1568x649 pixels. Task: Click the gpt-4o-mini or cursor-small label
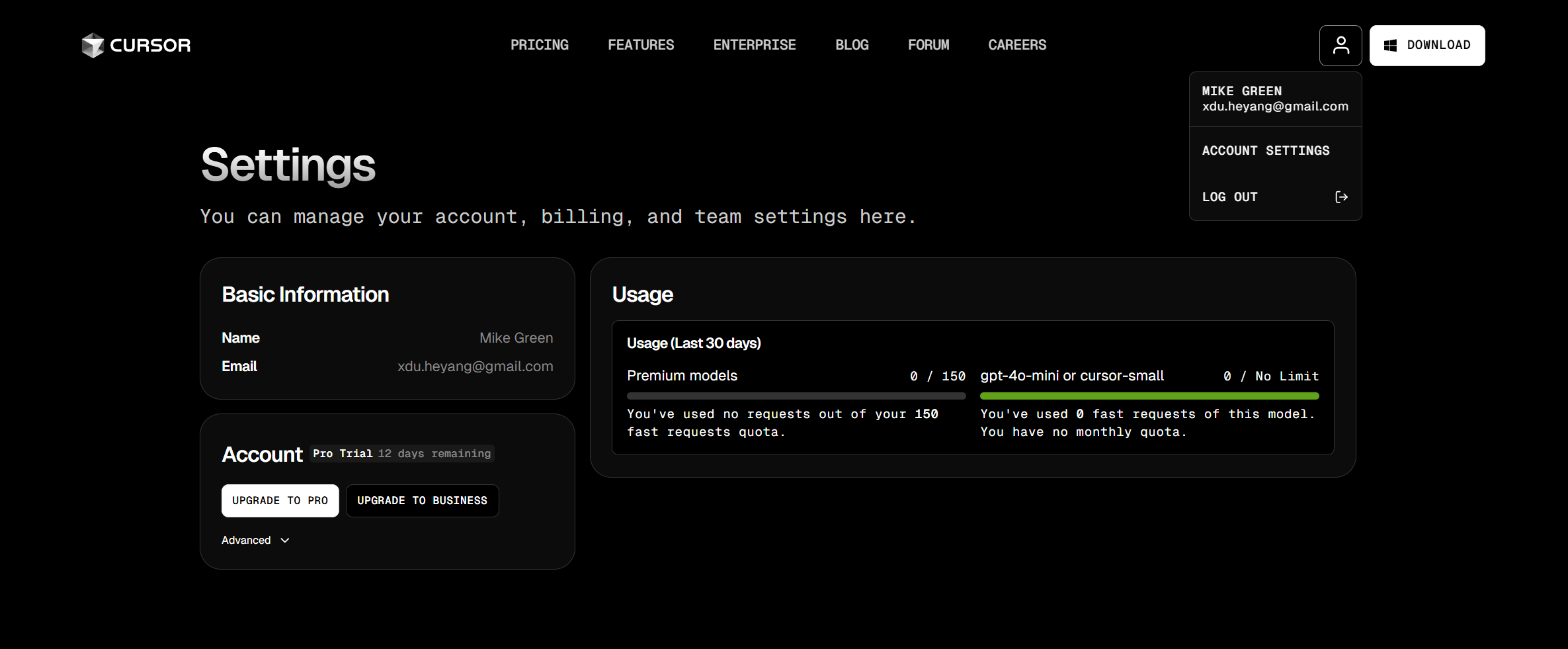pos(1072,376)
